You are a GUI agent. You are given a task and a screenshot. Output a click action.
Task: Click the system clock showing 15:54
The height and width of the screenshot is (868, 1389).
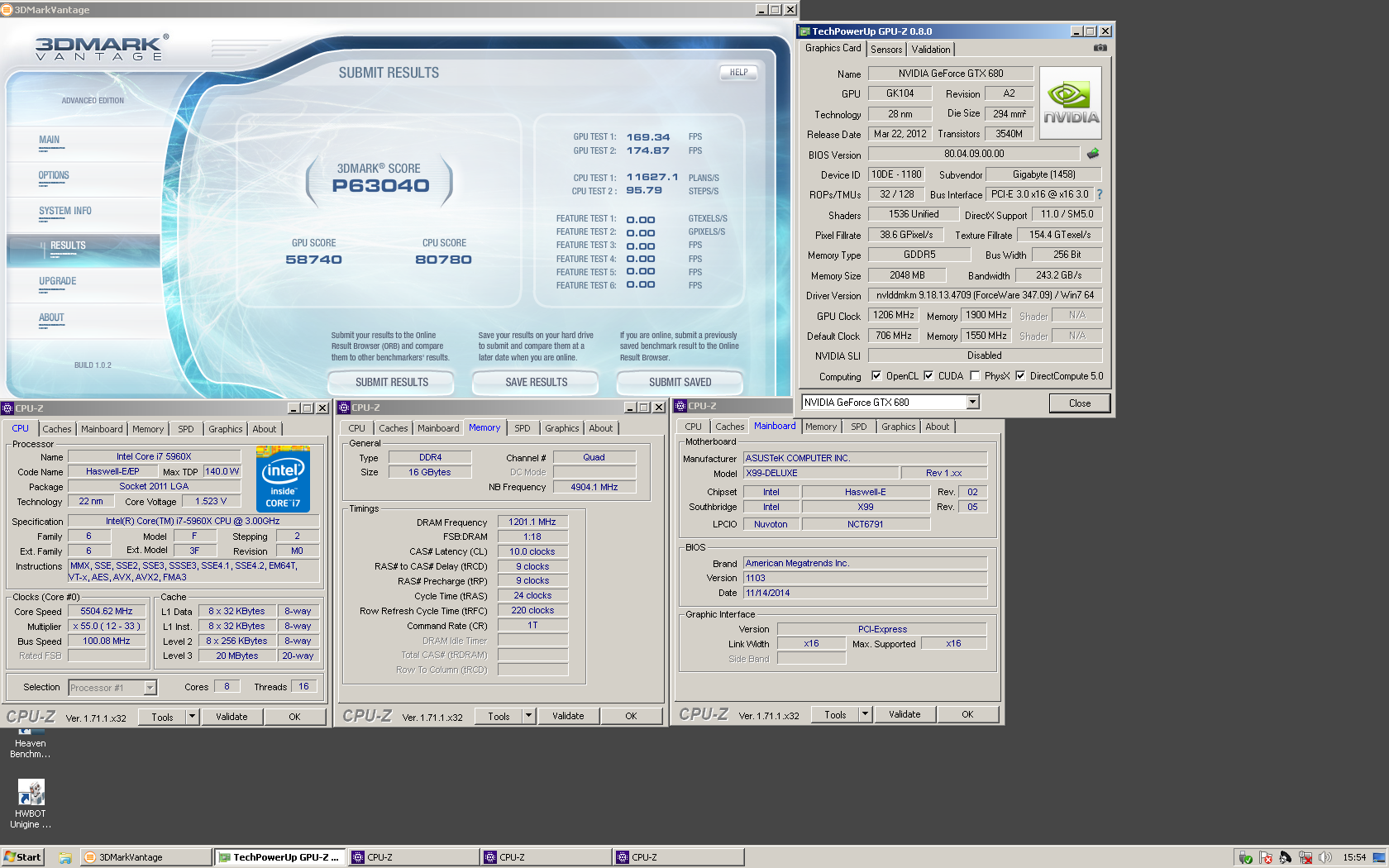click(x=1354, y=857)
